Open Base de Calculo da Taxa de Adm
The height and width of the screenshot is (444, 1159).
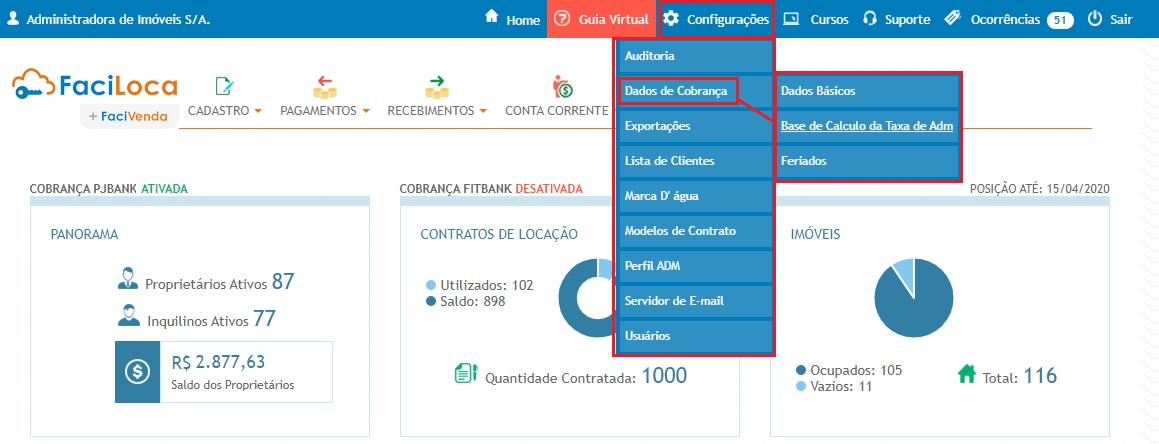(x=867, y=126)
